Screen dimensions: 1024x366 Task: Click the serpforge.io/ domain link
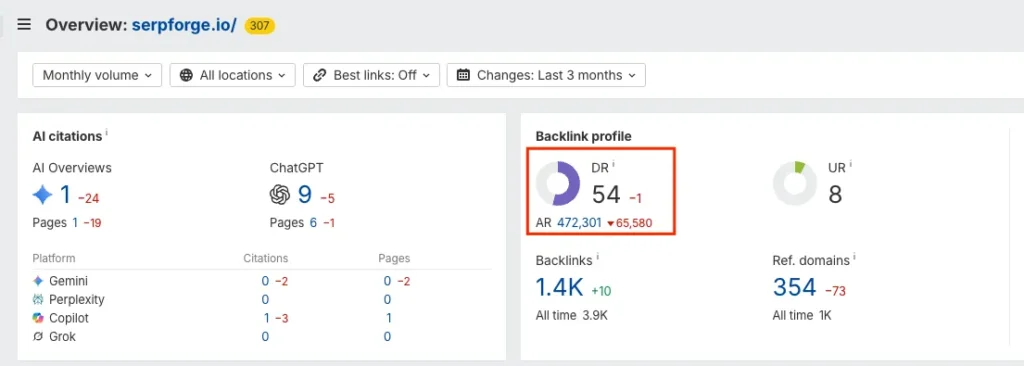click(x=184, y=25)
